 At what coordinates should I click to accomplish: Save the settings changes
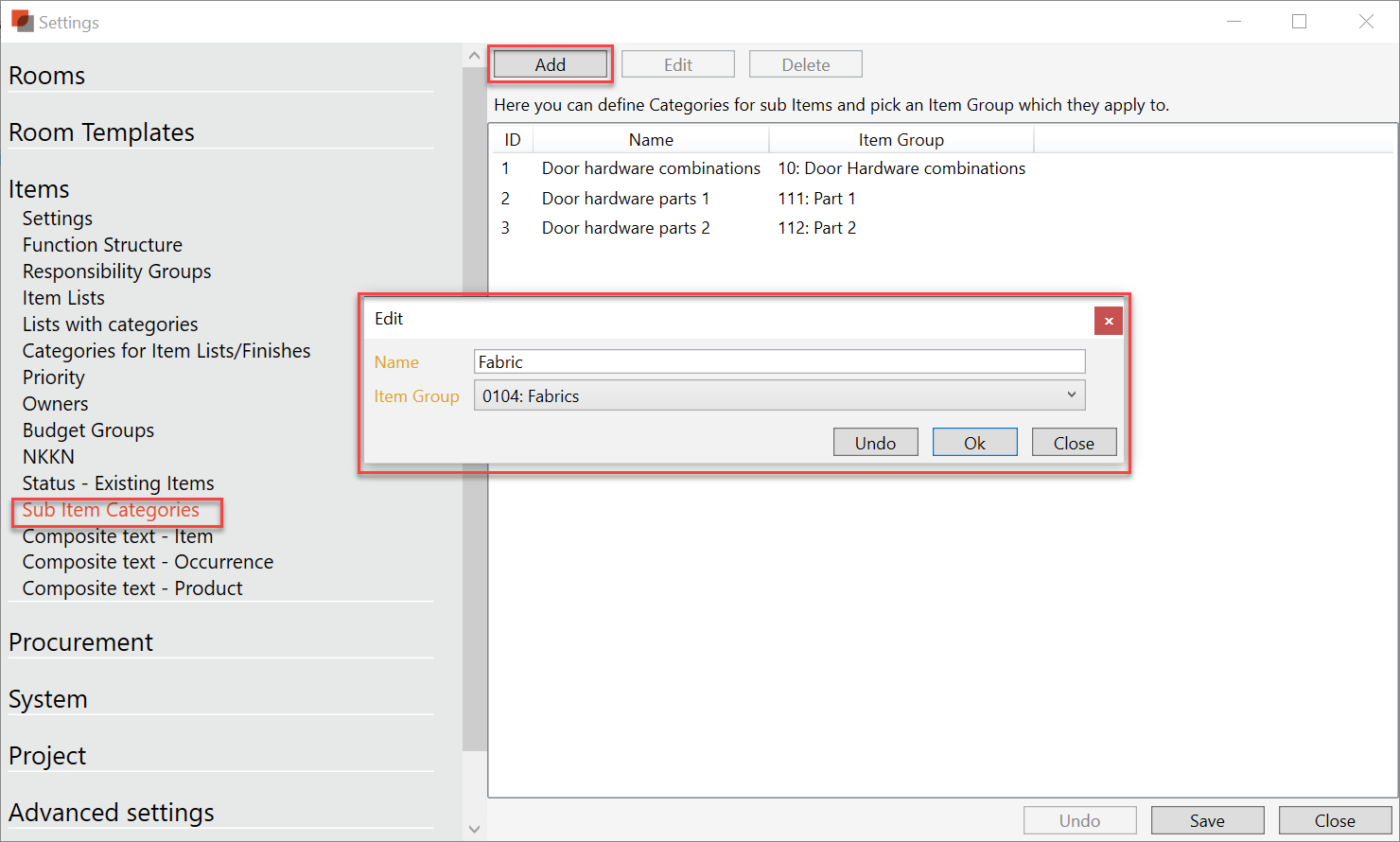(1207, 820)
